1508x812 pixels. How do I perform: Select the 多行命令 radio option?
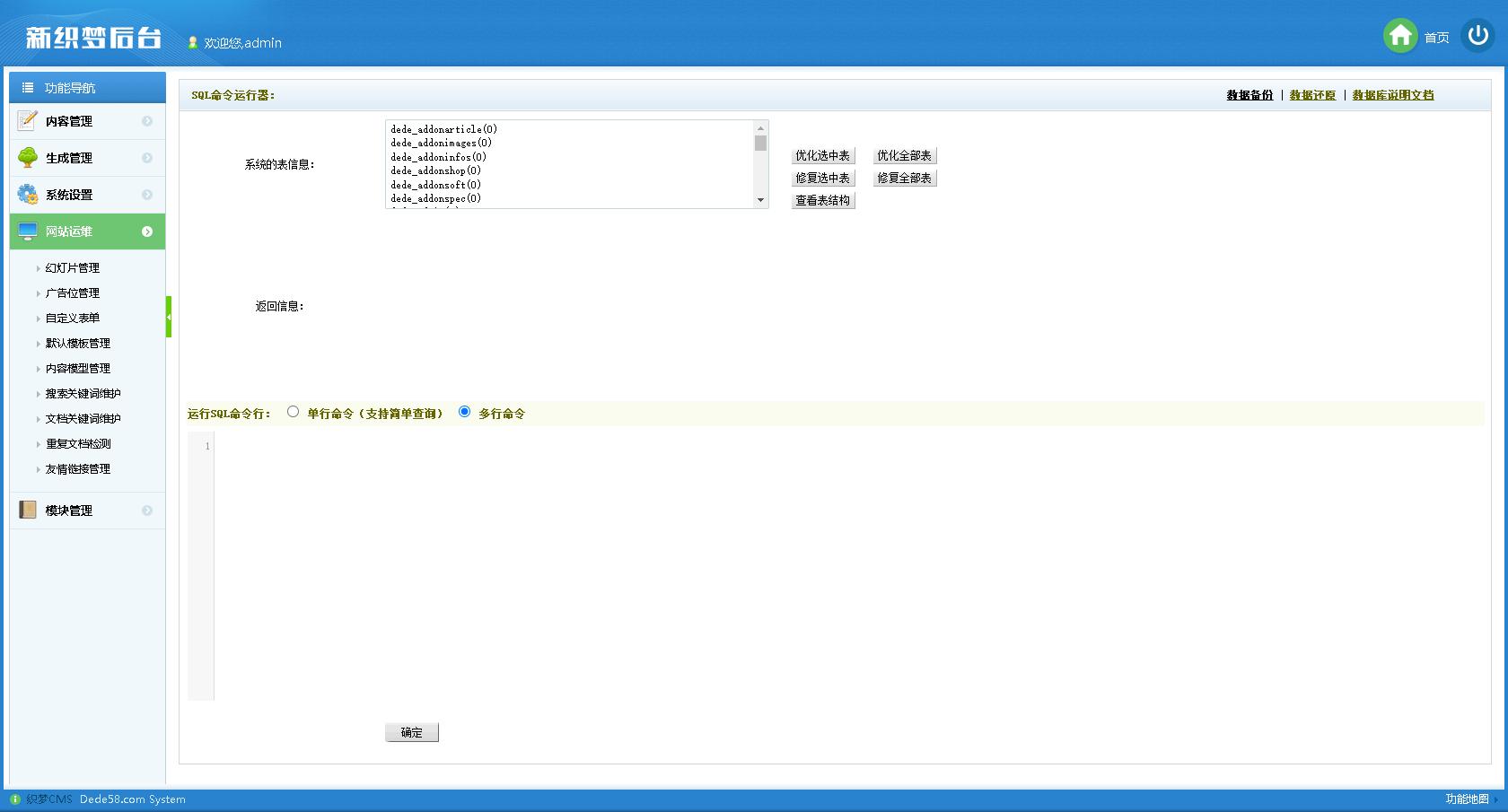coord(464,412)
